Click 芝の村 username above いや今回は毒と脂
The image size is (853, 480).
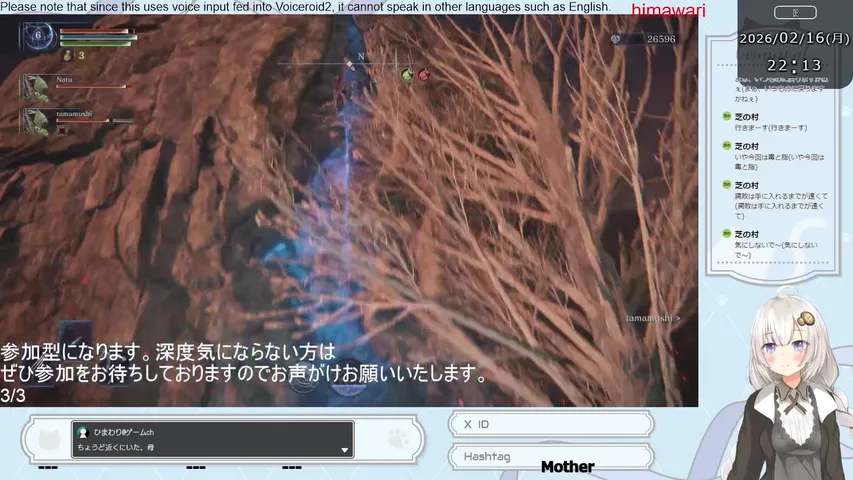point(746,146)
